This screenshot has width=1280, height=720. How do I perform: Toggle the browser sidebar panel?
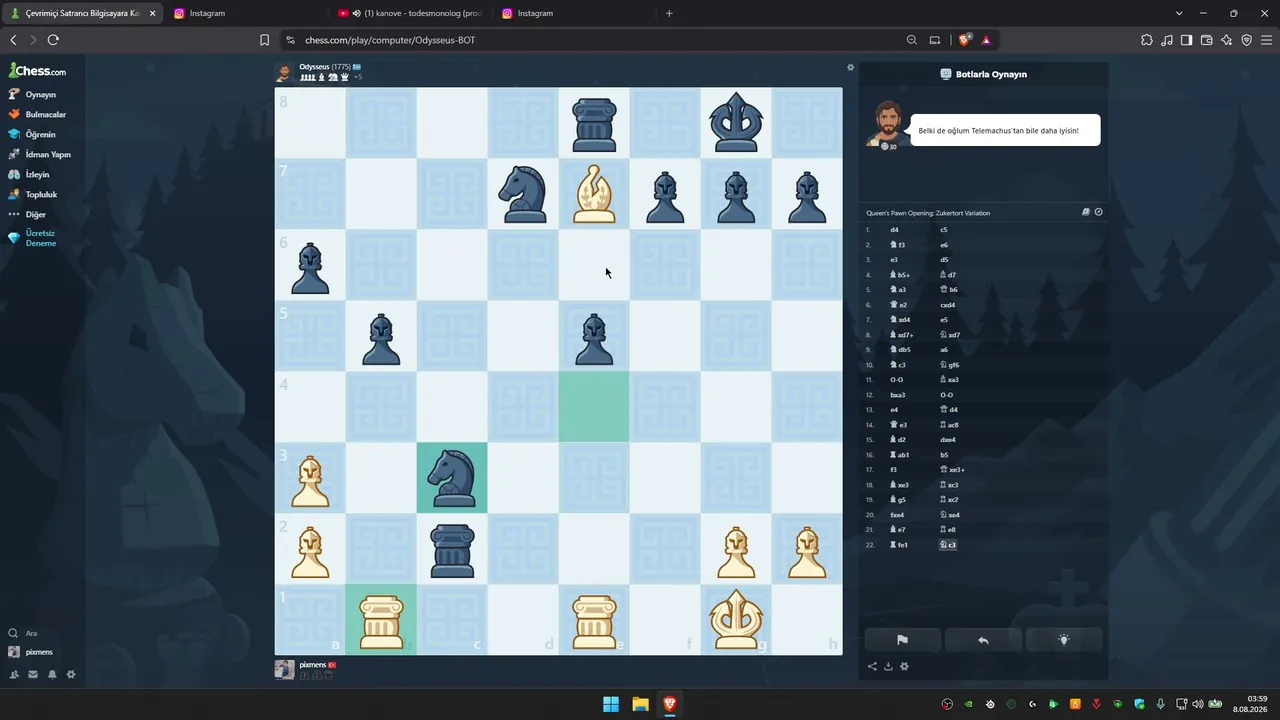[x=1186, y=40]
